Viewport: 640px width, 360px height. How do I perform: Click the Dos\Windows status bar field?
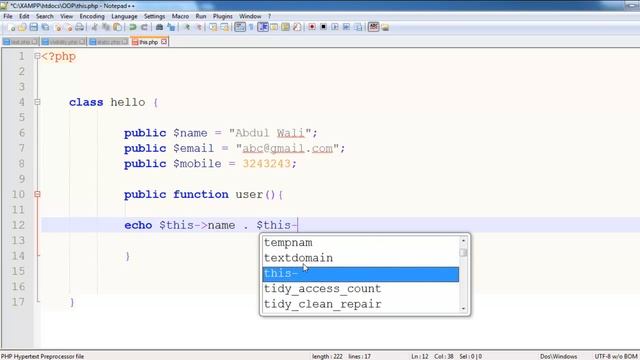click(558, 356)
